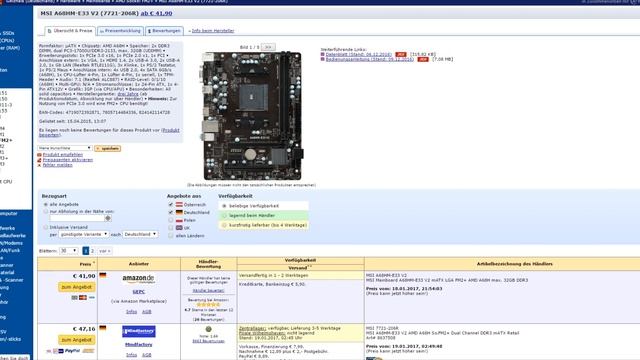Click the pickup location text field
Screen dimensions: 640x360
pos(77,218)
